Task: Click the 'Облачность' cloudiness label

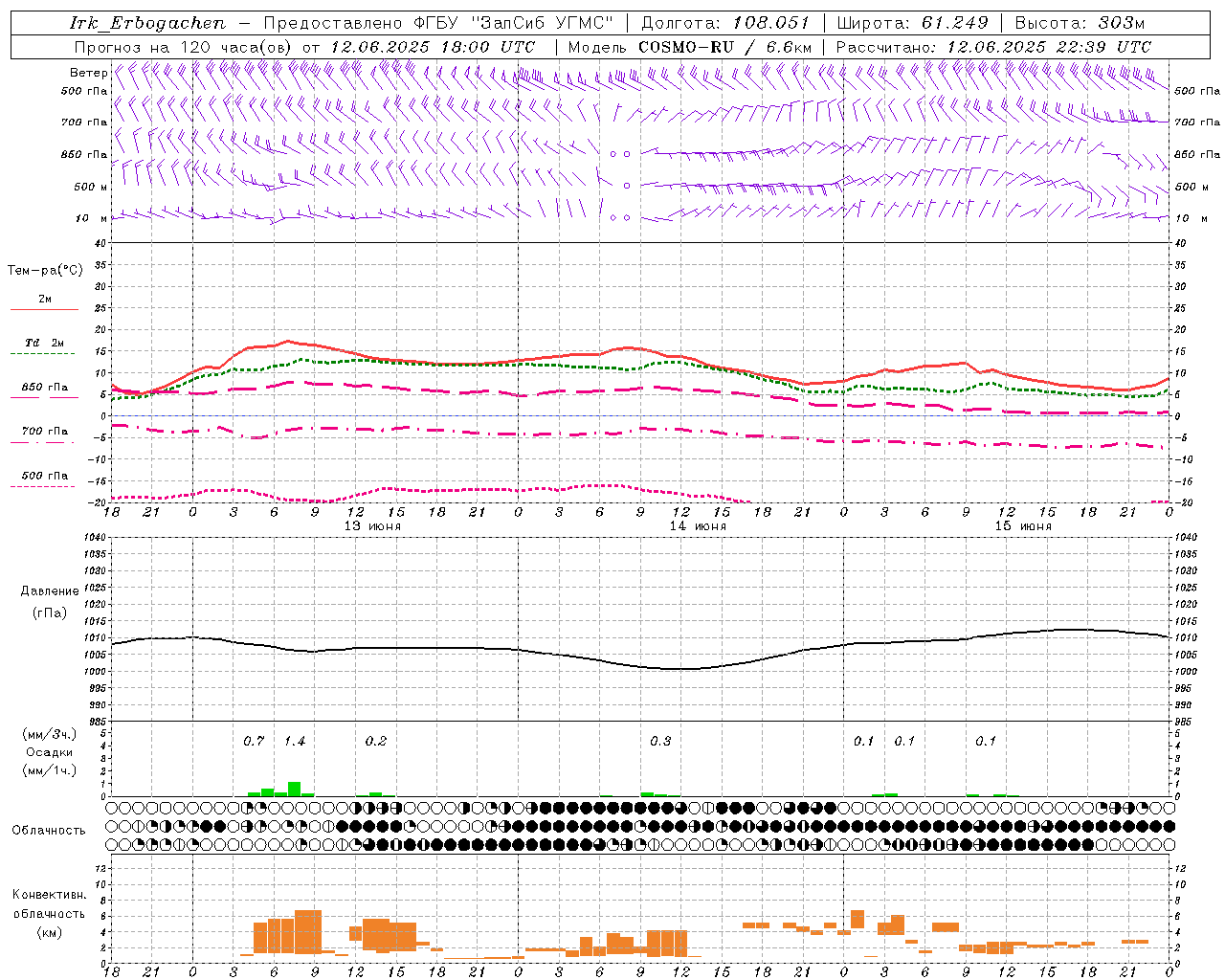Action: pos(49,831)
